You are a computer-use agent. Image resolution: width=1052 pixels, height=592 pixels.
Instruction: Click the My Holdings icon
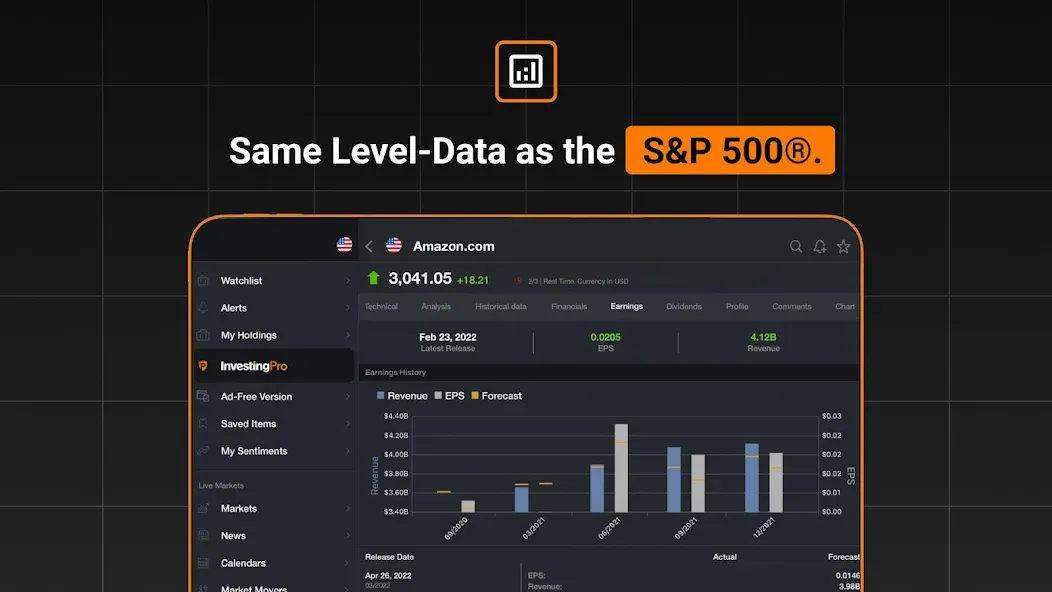(203, 335)
